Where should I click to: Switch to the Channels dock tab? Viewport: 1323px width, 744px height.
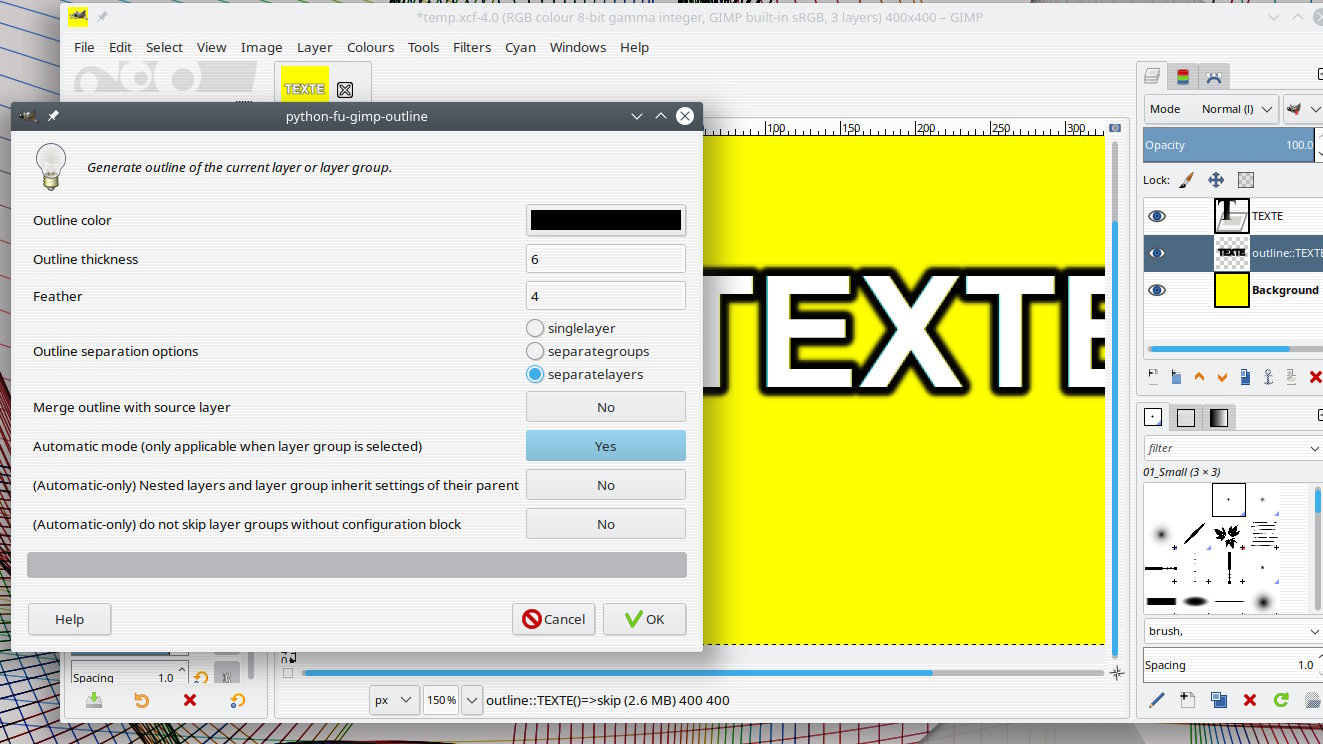point(1183,76)
